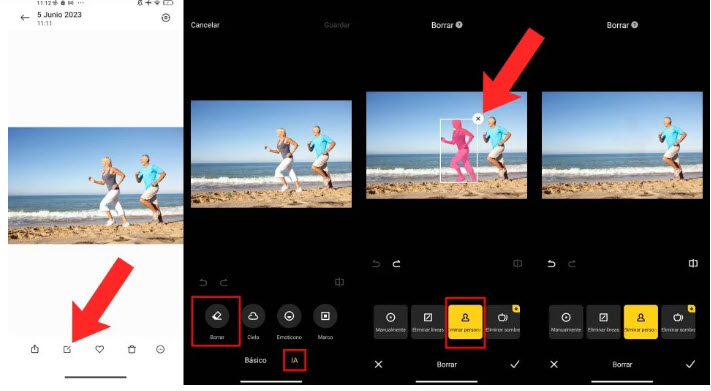The height and width of the screenshot is (391, 711).
Task: Choose Manualmente on the pink-selection screen
Action: [x=390, y=321]
